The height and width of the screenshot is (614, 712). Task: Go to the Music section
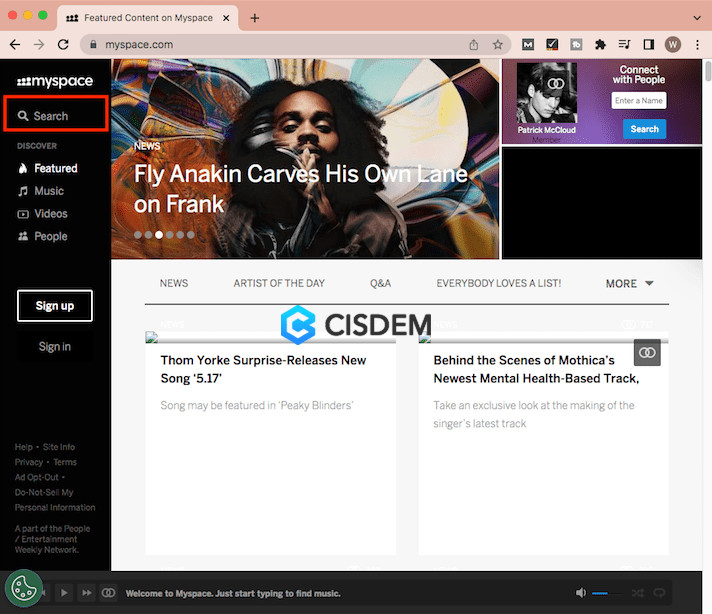[x=41, y=191]
